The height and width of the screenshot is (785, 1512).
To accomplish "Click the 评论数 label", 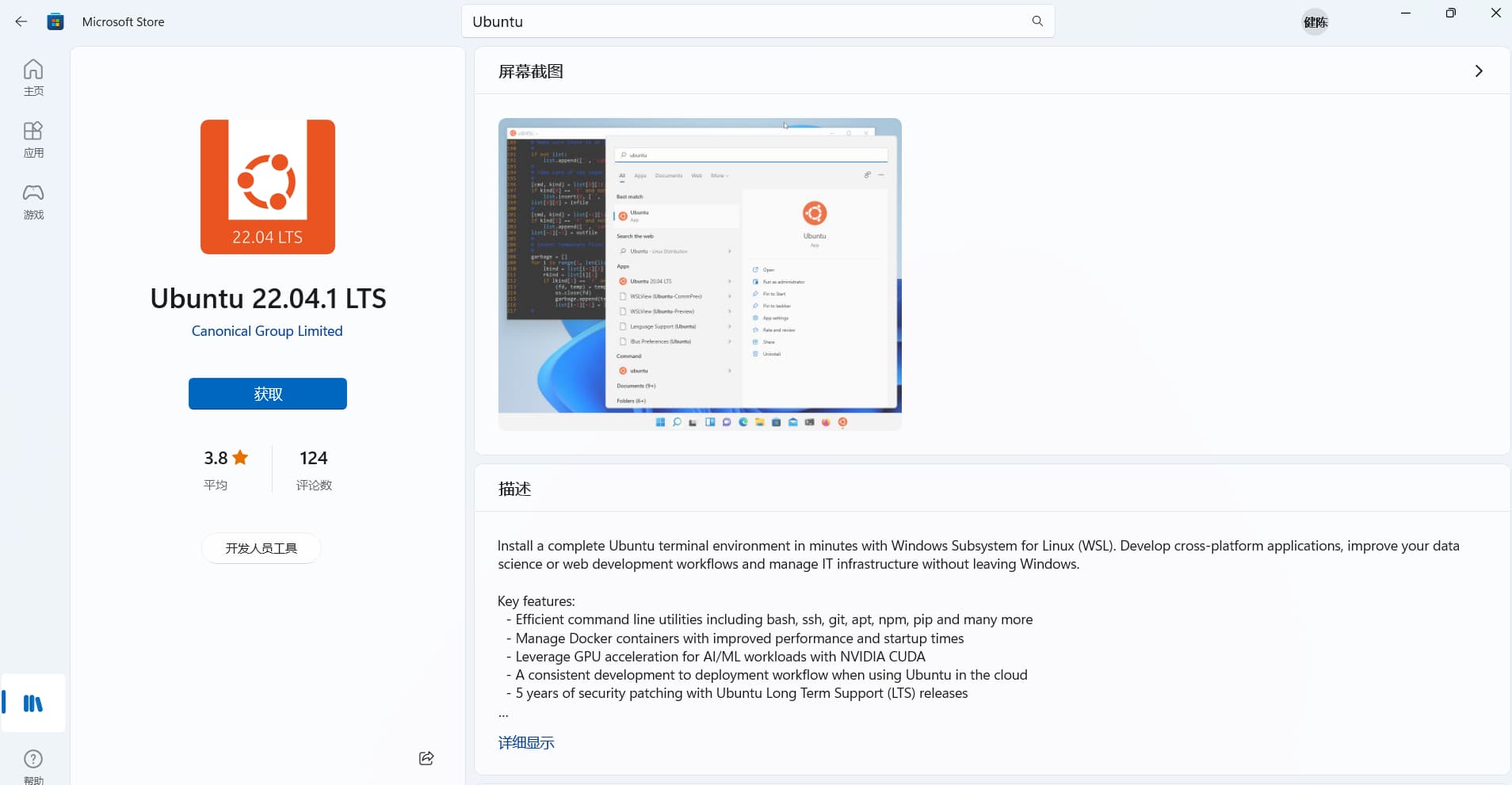I will coord(314,485).
